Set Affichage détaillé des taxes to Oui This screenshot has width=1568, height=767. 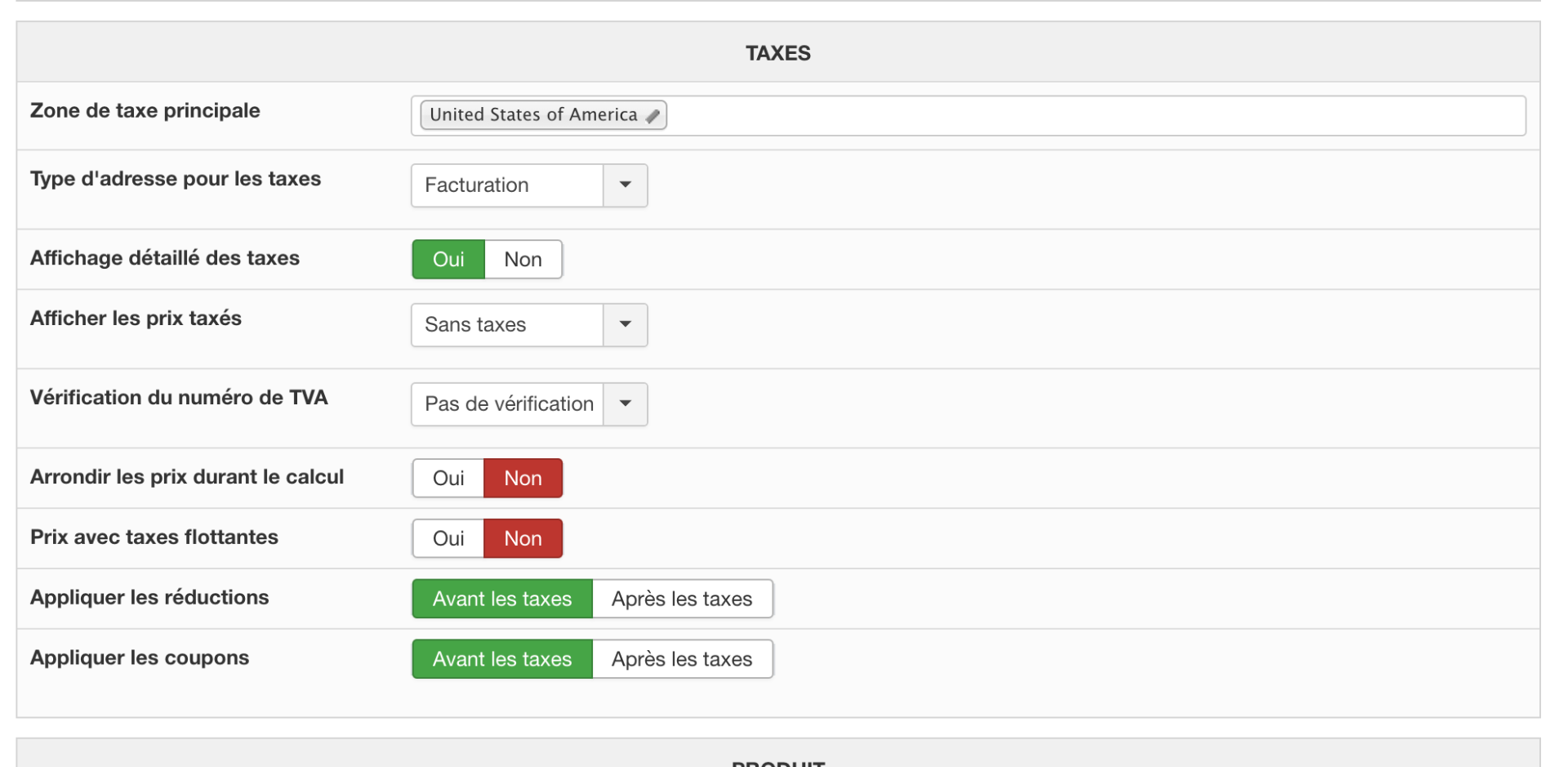448,260
